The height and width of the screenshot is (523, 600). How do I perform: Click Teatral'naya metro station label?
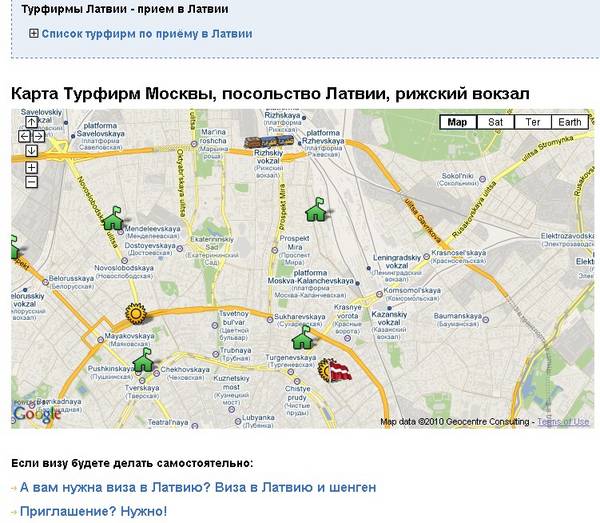click(168, 422)
